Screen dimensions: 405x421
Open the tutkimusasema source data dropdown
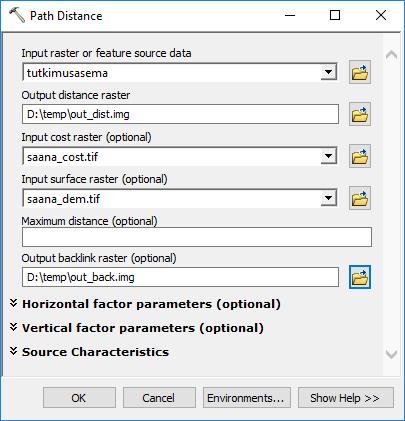click(x=328, y=72)
